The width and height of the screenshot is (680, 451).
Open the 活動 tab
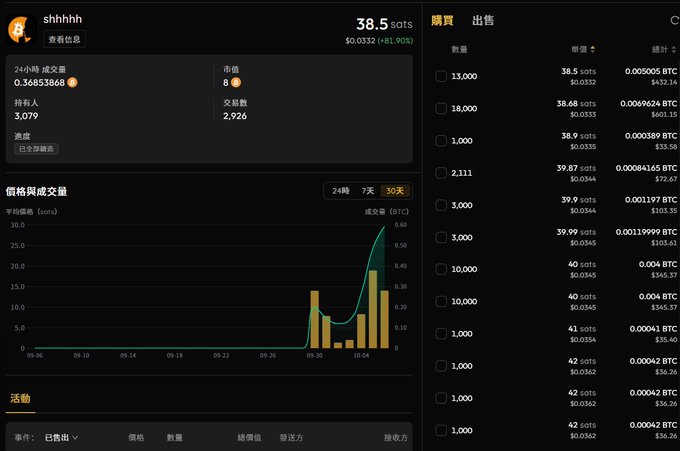tap(20, 398)
